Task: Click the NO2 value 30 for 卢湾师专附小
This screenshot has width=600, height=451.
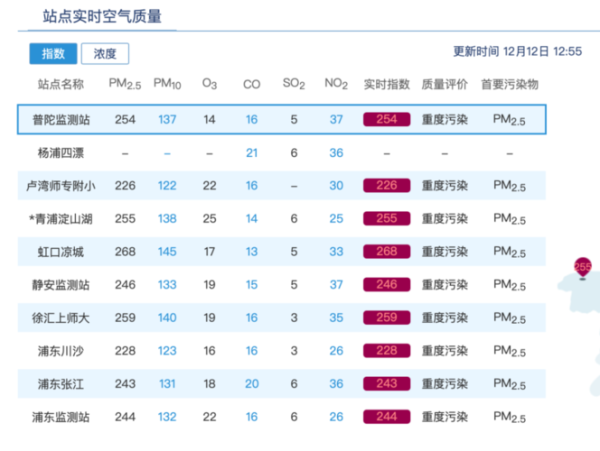Action: click(336, 186)
